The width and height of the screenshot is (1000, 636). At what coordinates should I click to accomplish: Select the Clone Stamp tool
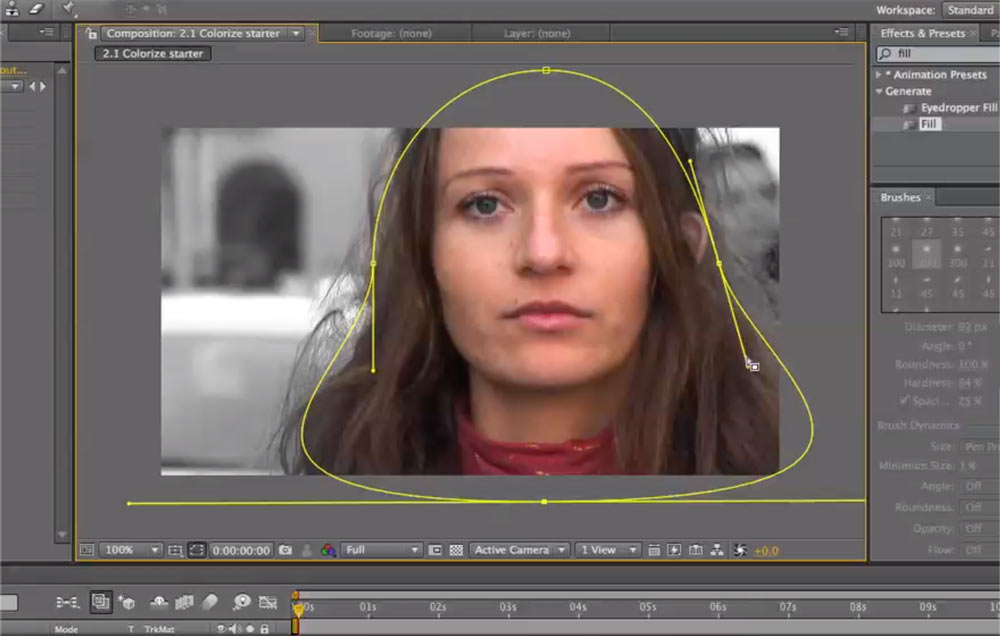coord(11,8)
